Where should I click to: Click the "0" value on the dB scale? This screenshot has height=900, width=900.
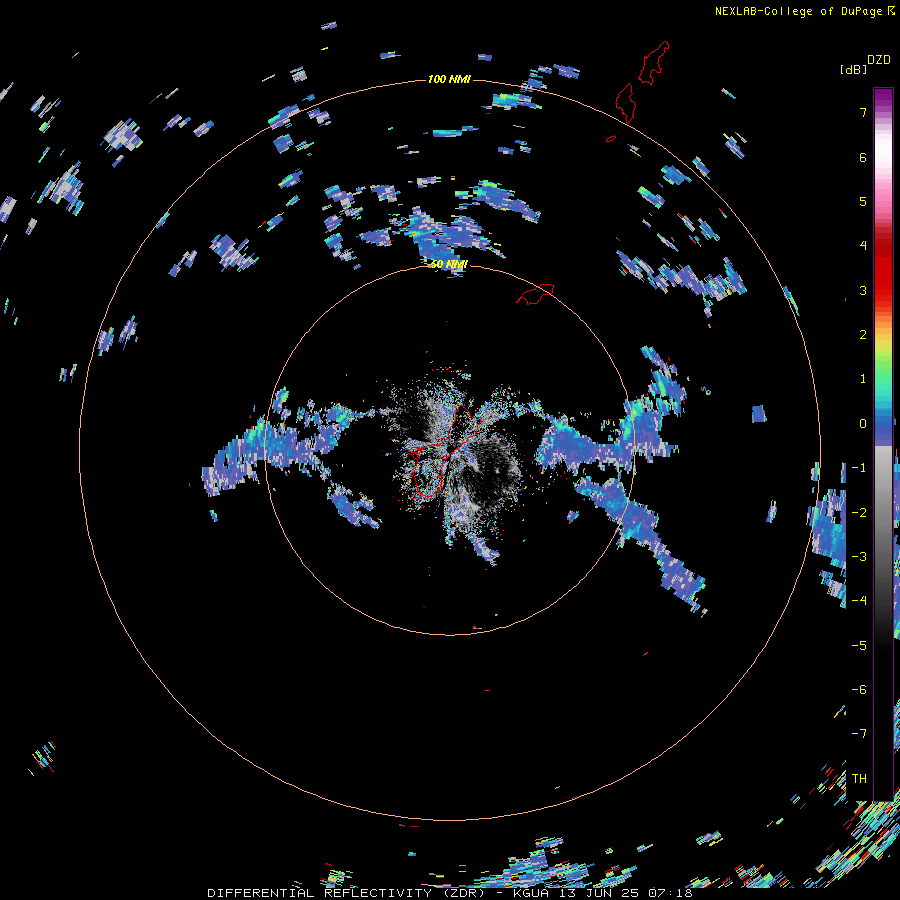(x=863, y=424)
